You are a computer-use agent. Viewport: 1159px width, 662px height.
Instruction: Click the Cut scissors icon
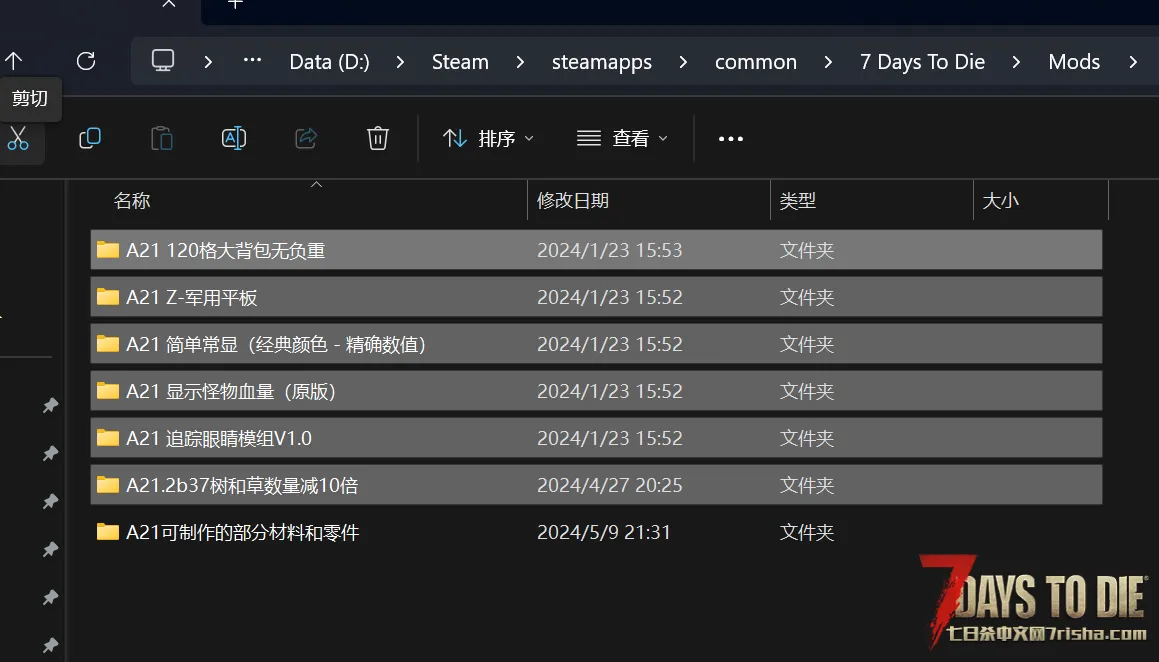click(18, 139)
